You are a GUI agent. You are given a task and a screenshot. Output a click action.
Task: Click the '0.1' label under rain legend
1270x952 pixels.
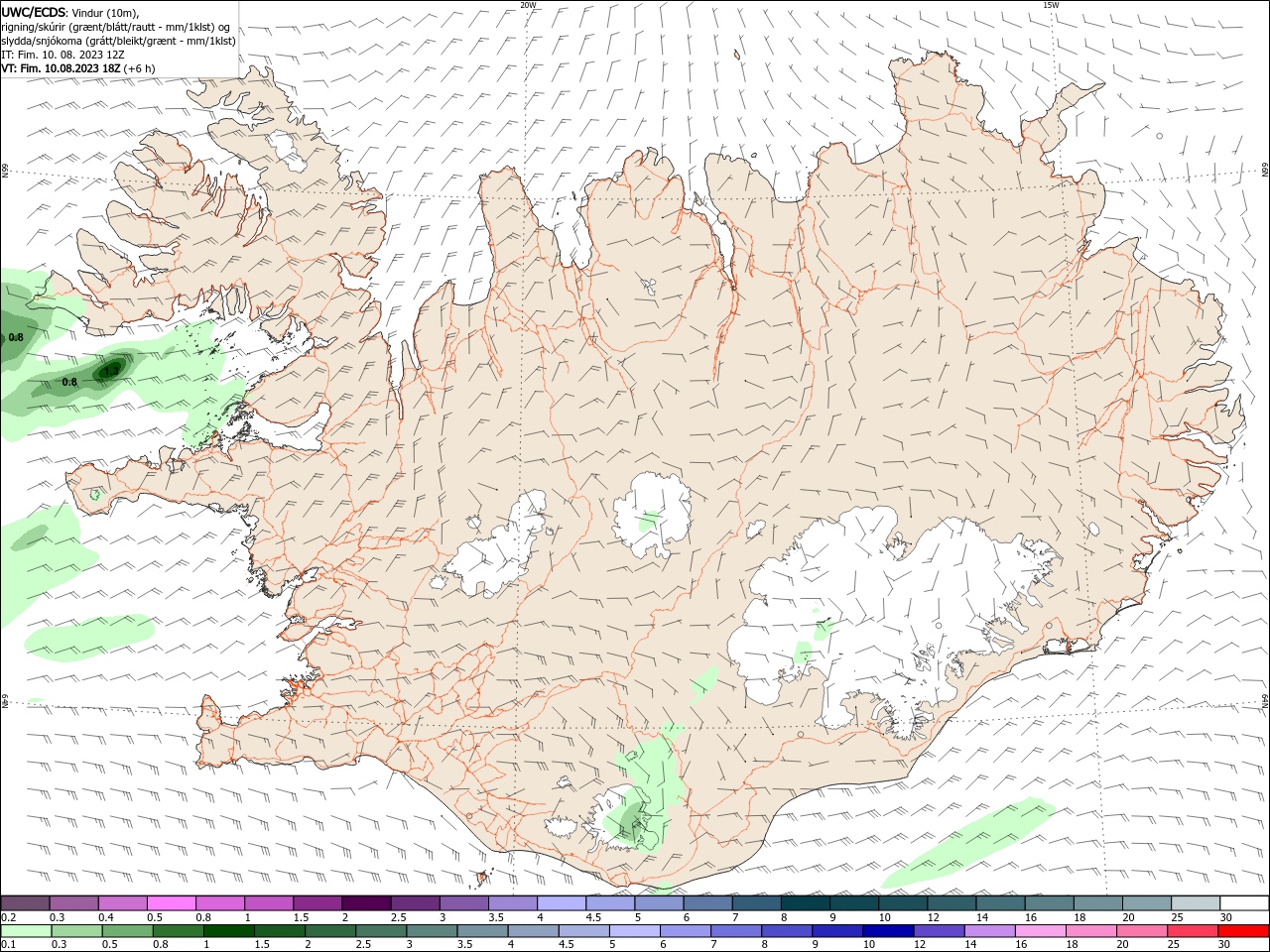point(8,944)
